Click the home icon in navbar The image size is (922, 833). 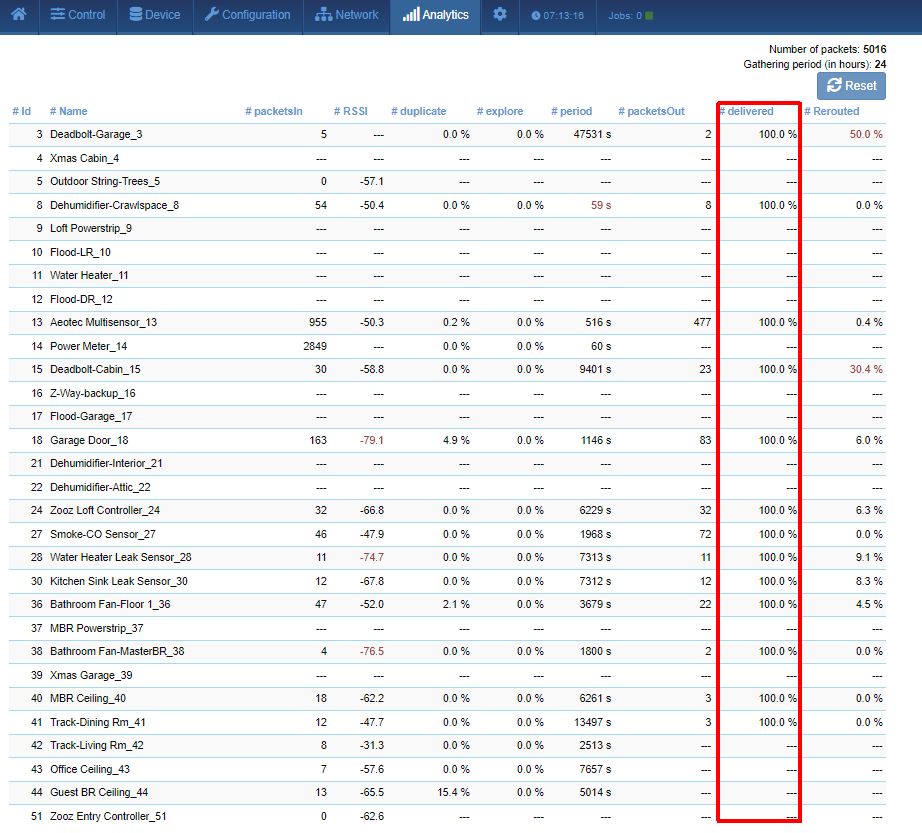(18, 15)
